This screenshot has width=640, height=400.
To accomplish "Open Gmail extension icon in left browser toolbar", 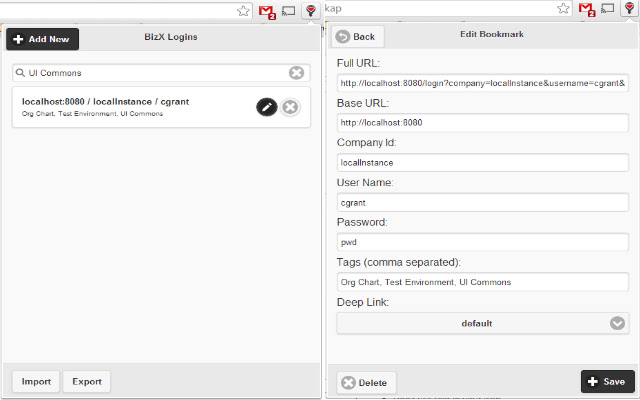I will 267,11.
